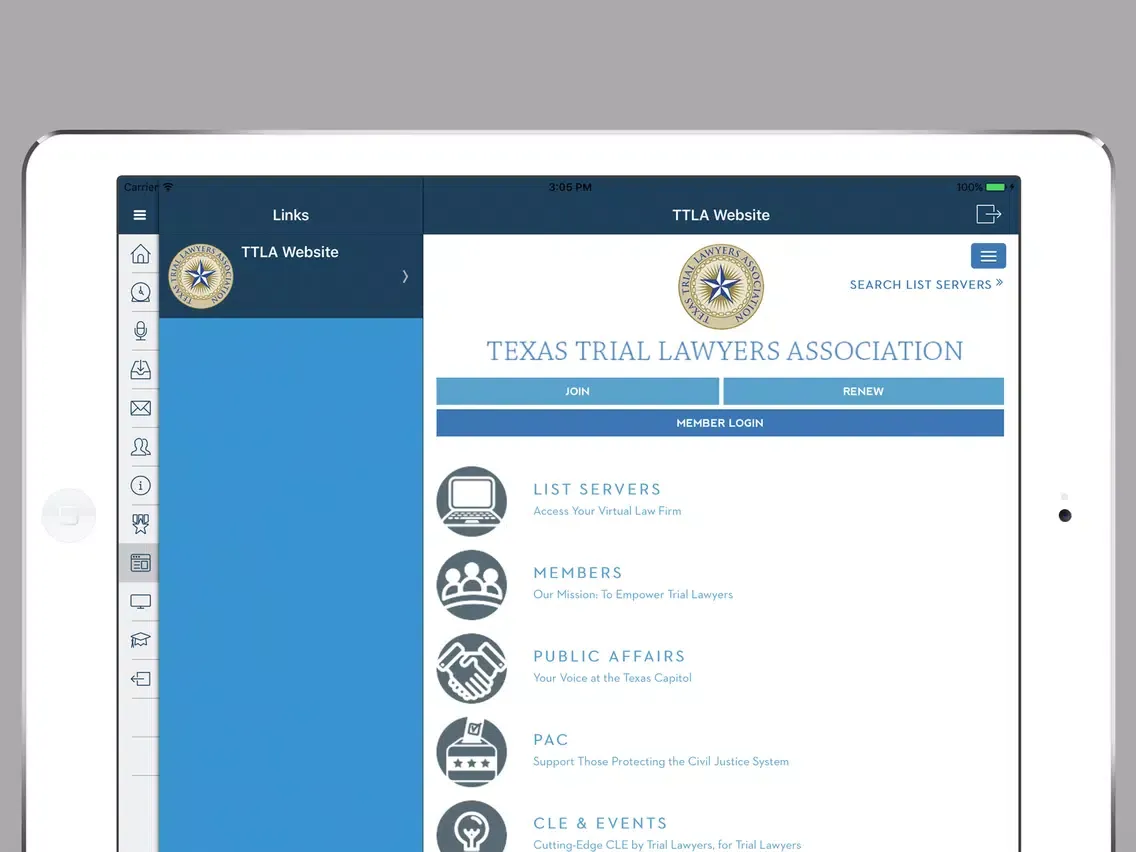Select TTLA Website entry in Links list
This screenshot has width=1136, height=852.
coord(291,276)
